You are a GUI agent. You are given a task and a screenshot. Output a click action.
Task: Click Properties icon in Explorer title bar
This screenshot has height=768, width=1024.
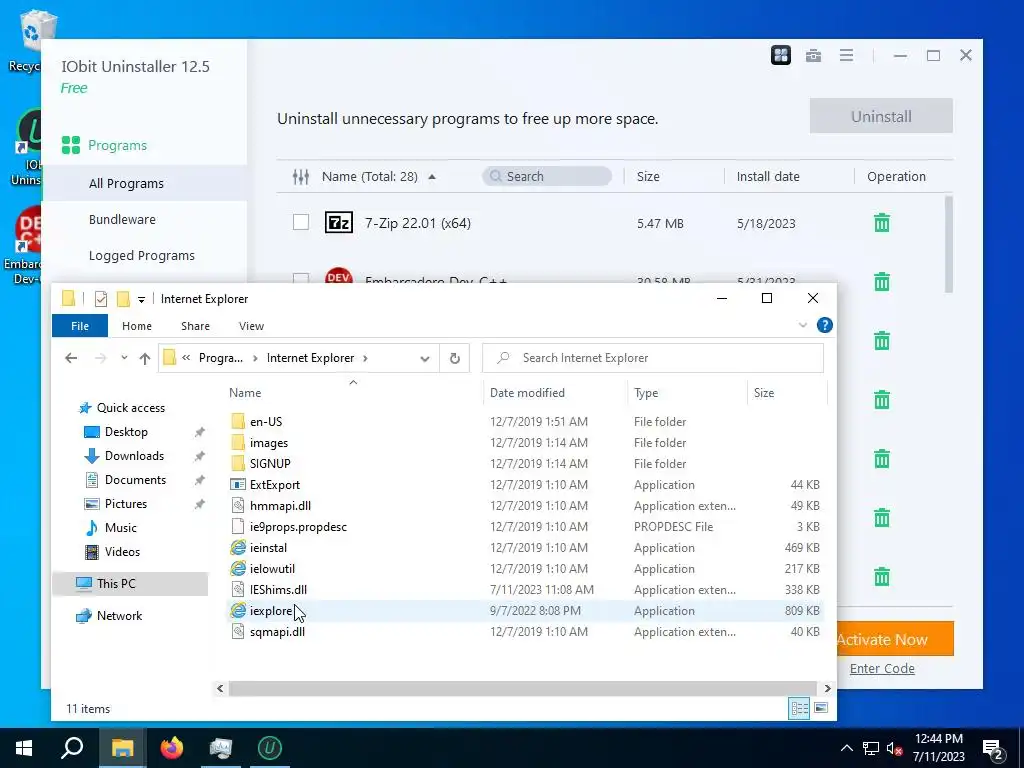coord(101,299)
